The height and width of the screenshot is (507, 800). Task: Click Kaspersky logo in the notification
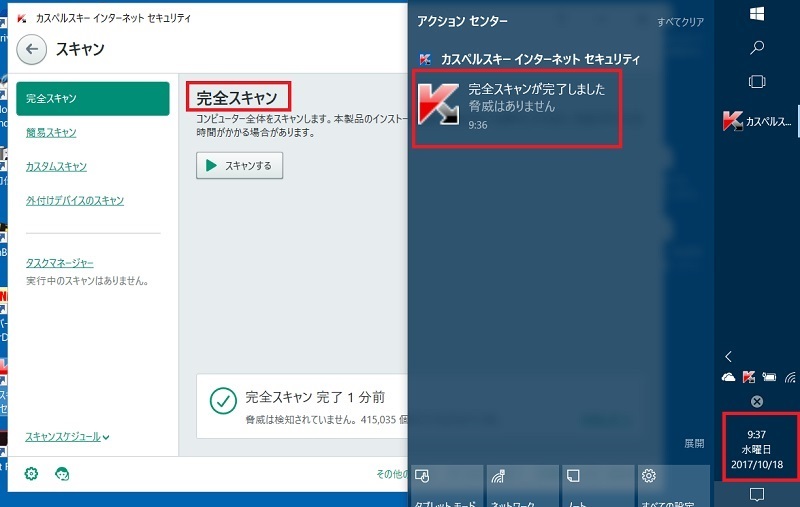[438, 104]
